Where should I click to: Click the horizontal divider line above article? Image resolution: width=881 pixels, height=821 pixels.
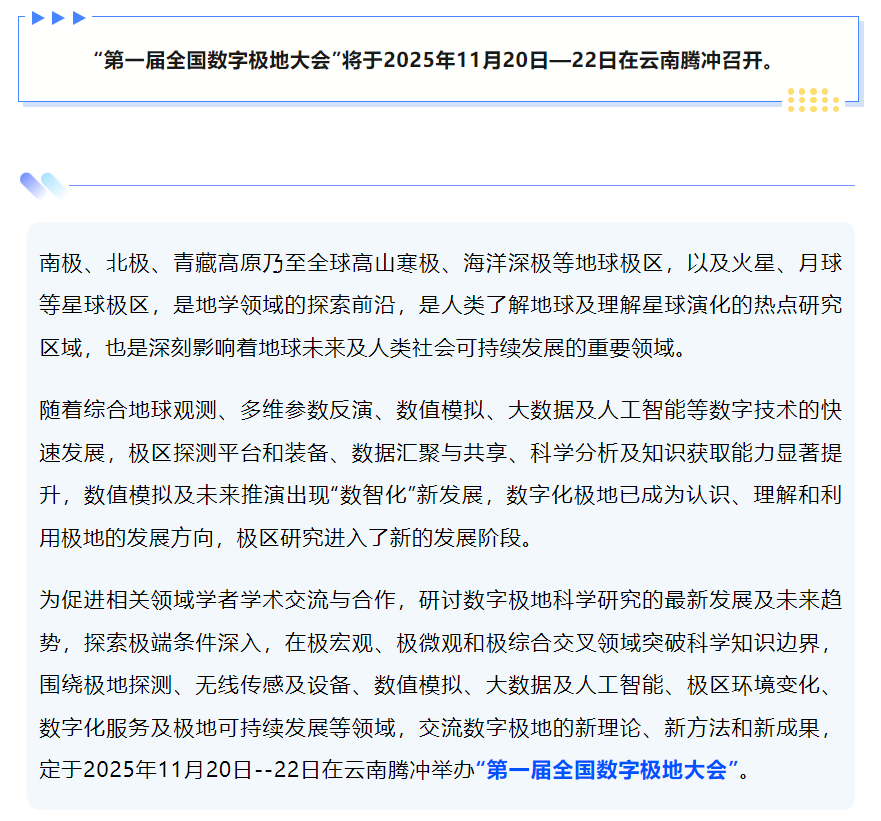point(460,185)
